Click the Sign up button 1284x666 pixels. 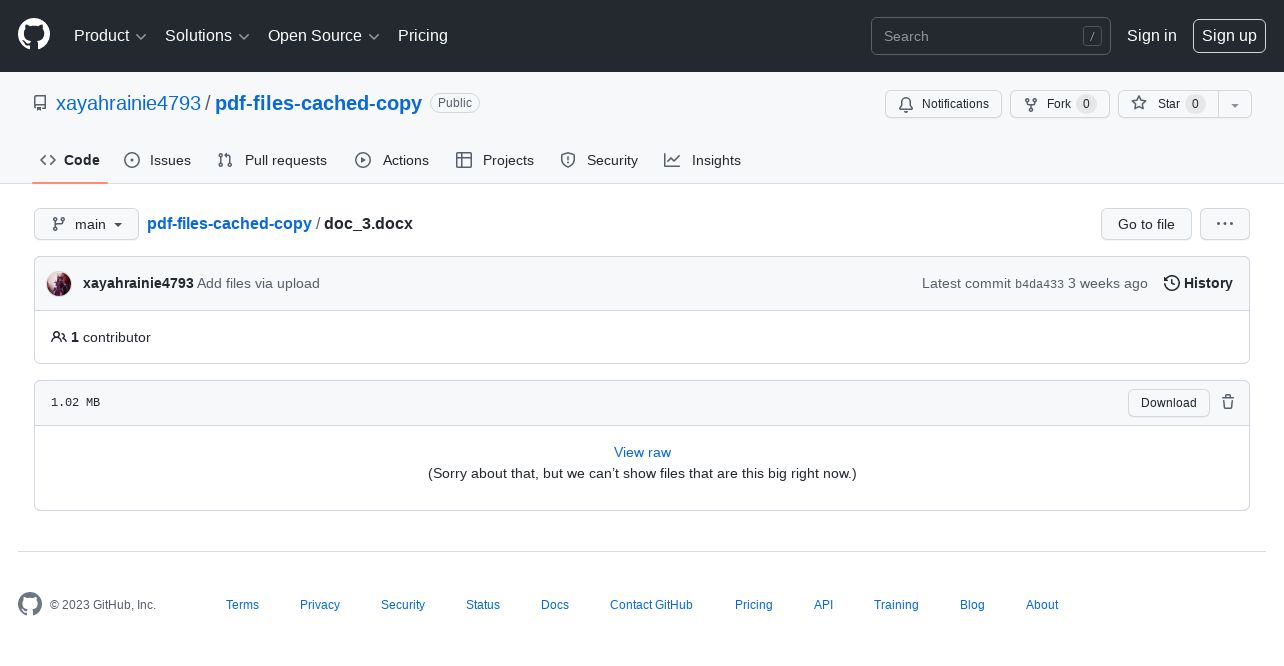coord(1229,36)
